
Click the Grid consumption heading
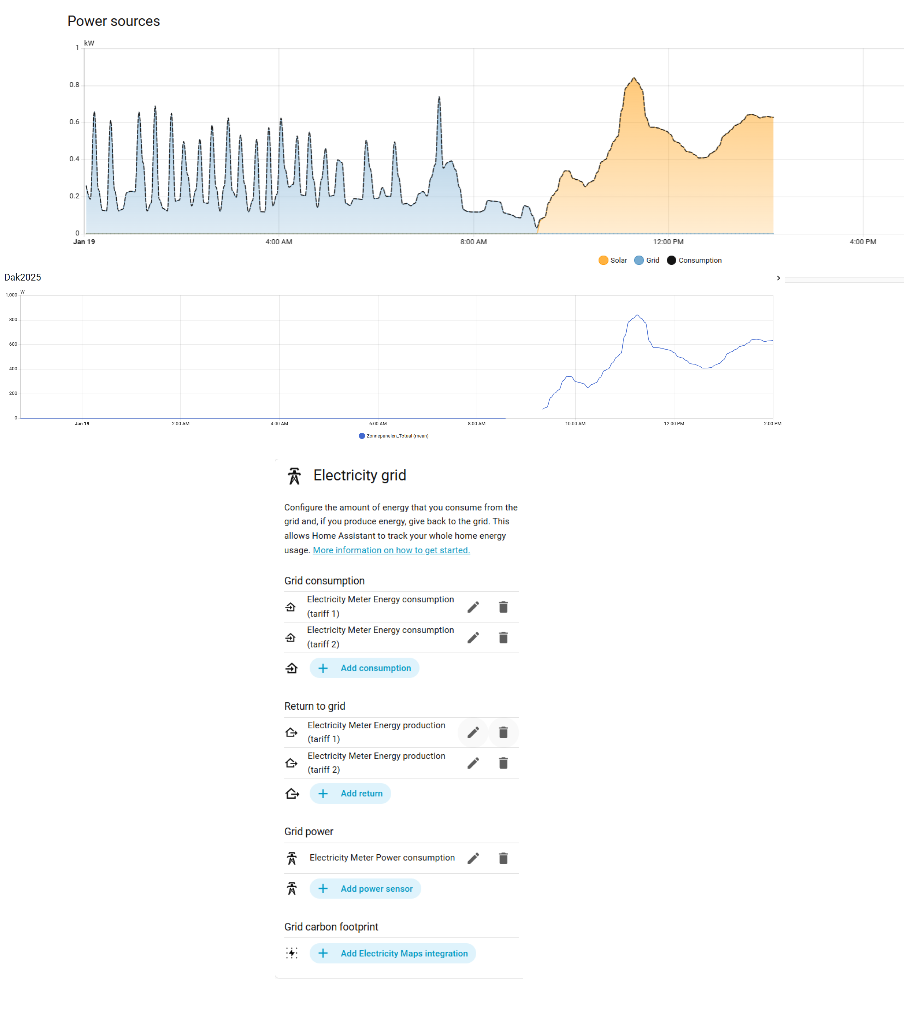[x=325, y=581]
